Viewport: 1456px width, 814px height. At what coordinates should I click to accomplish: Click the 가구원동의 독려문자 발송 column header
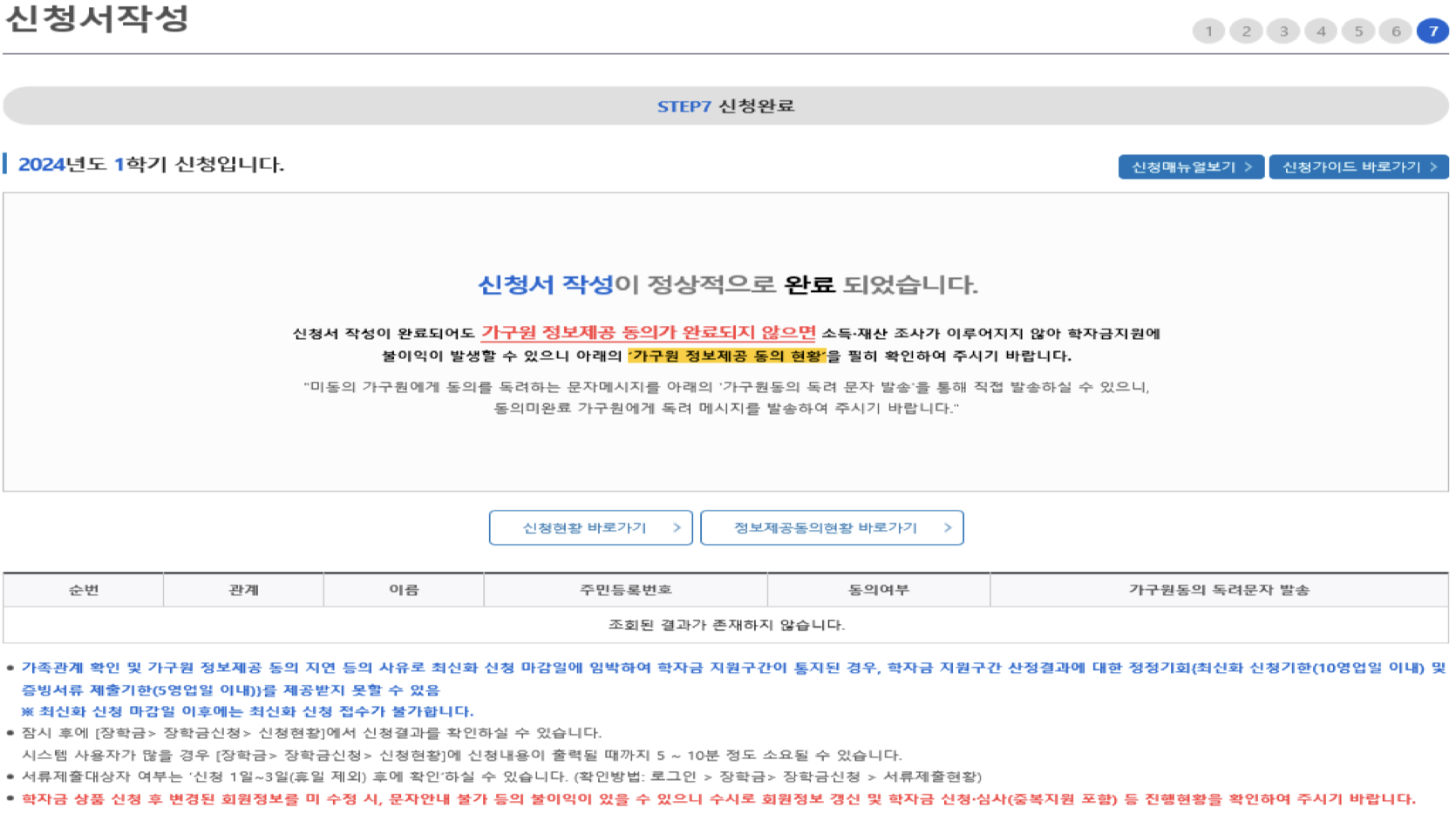tap(1221, 589)
